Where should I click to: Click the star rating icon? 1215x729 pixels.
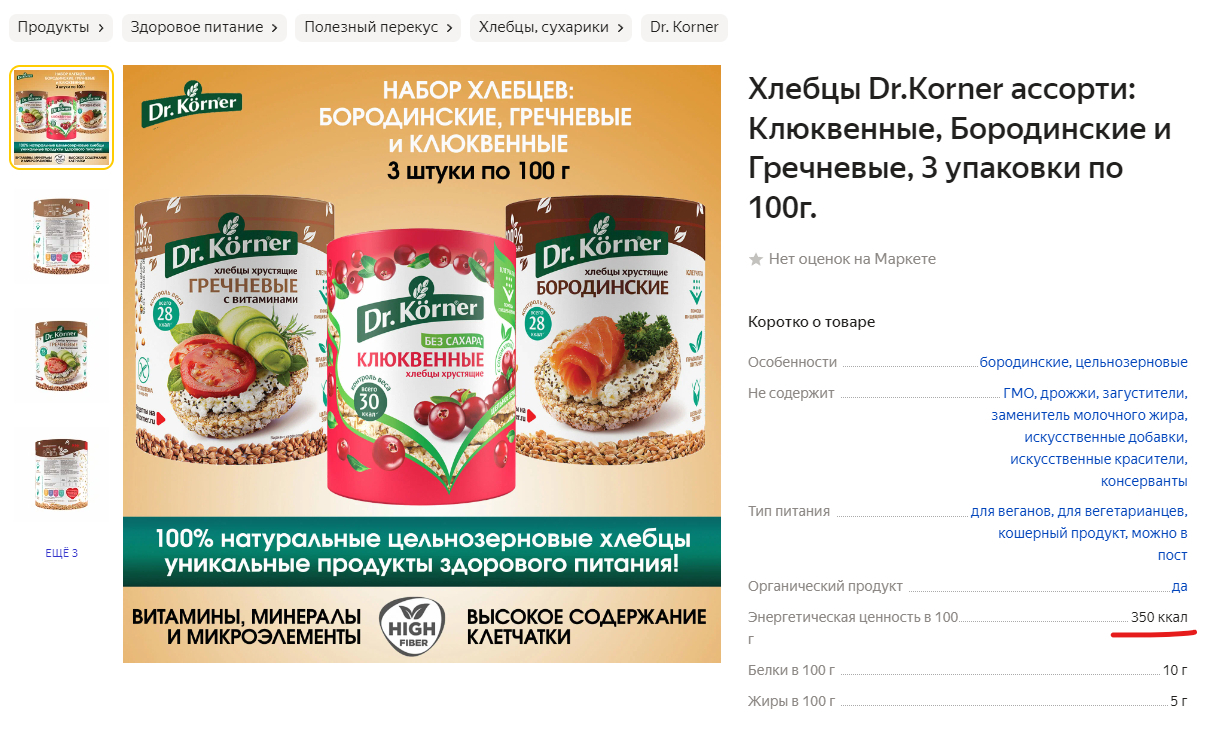coord(756,259)
